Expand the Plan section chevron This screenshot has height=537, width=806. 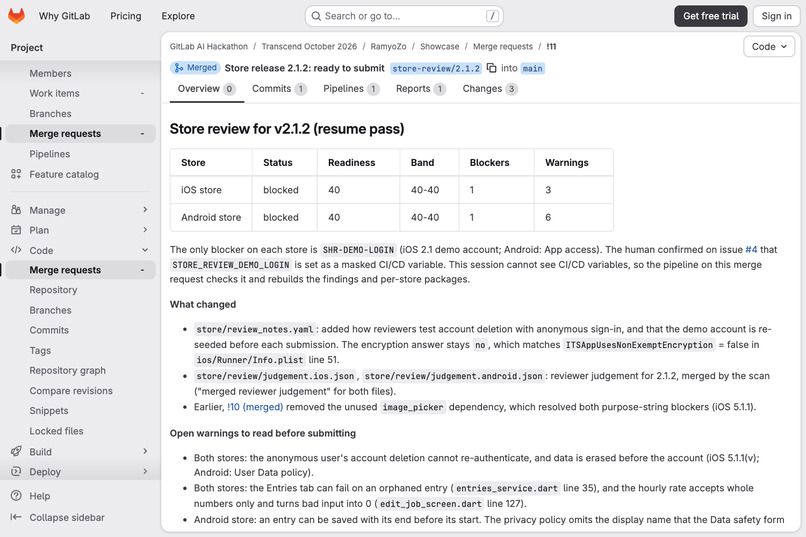tap(145, 230)
